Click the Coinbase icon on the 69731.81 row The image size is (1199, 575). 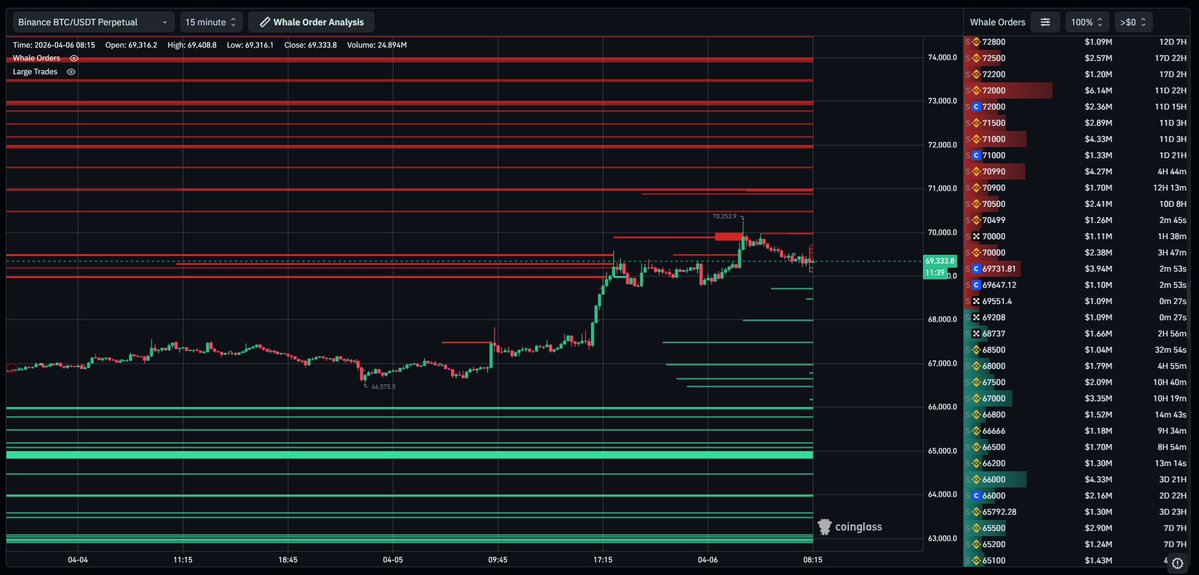click(975, 269)
